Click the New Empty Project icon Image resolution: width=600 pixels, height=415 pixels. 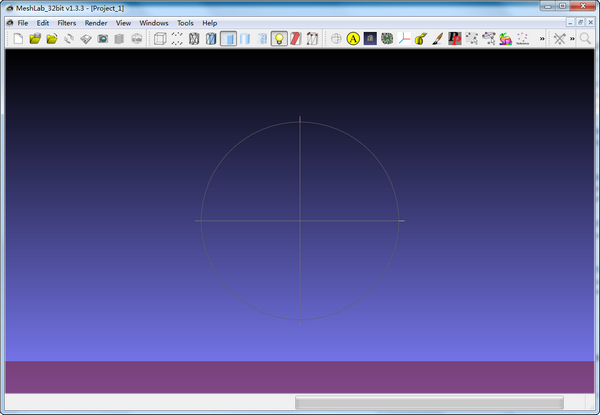click(18, 39)
